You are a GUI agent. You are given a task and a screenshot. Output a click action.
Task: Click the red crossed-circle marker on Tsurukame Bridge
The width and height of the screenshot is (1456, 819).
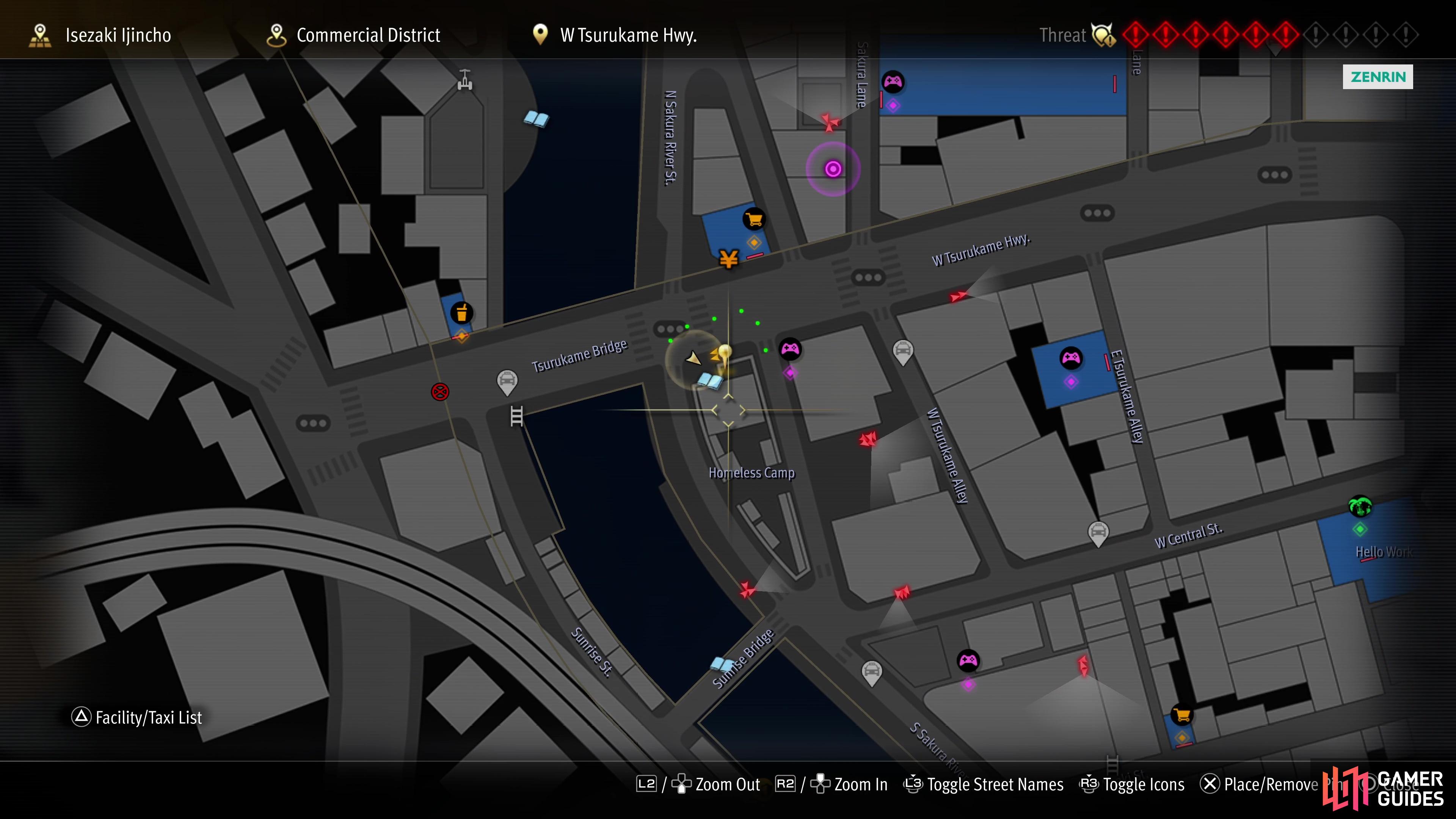coord(440,392)
